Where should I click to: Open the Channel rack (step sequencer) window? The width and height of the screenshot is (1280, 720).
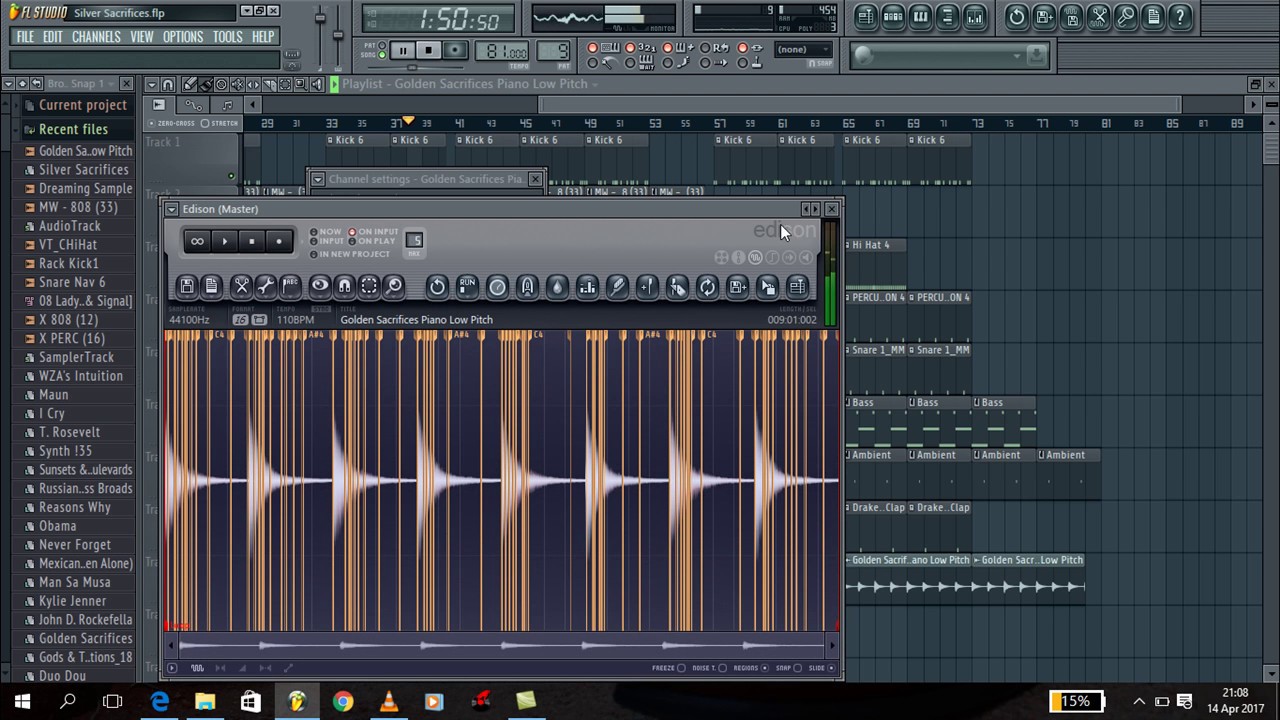(893, 16)
